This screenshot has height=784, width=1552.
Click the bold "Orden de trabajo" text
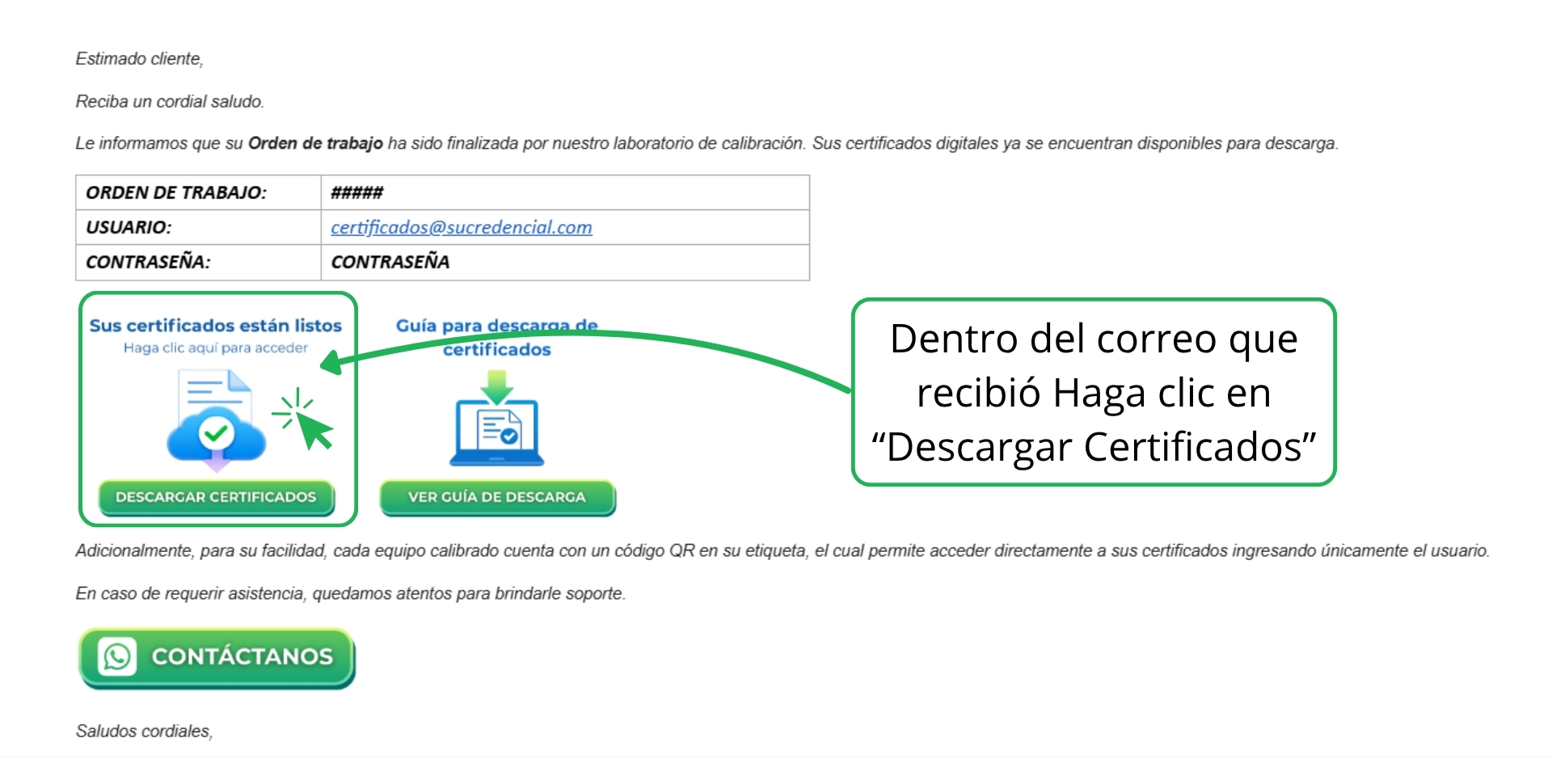click(x=315, y=144)
